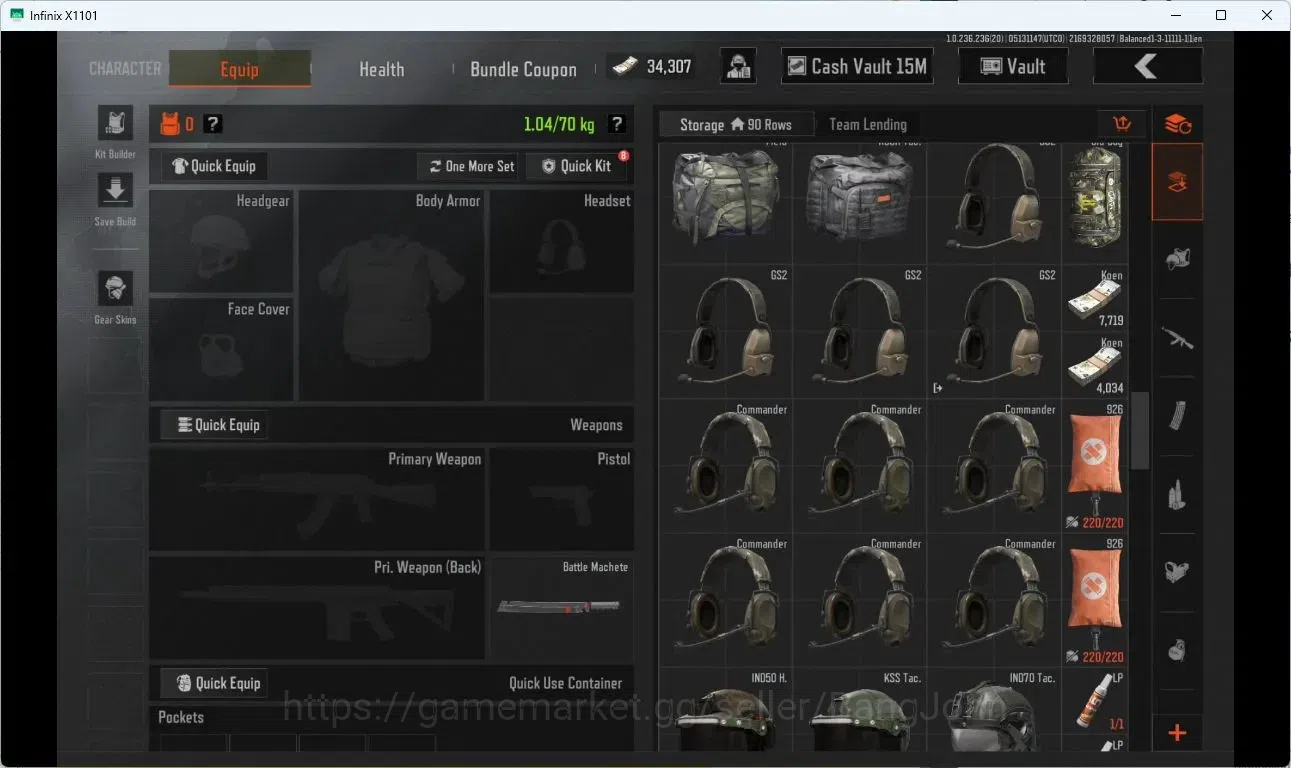Filter storage by ammunition
The height and width of the screenshot is (768, 1291).
click(x=1177, y=494)
